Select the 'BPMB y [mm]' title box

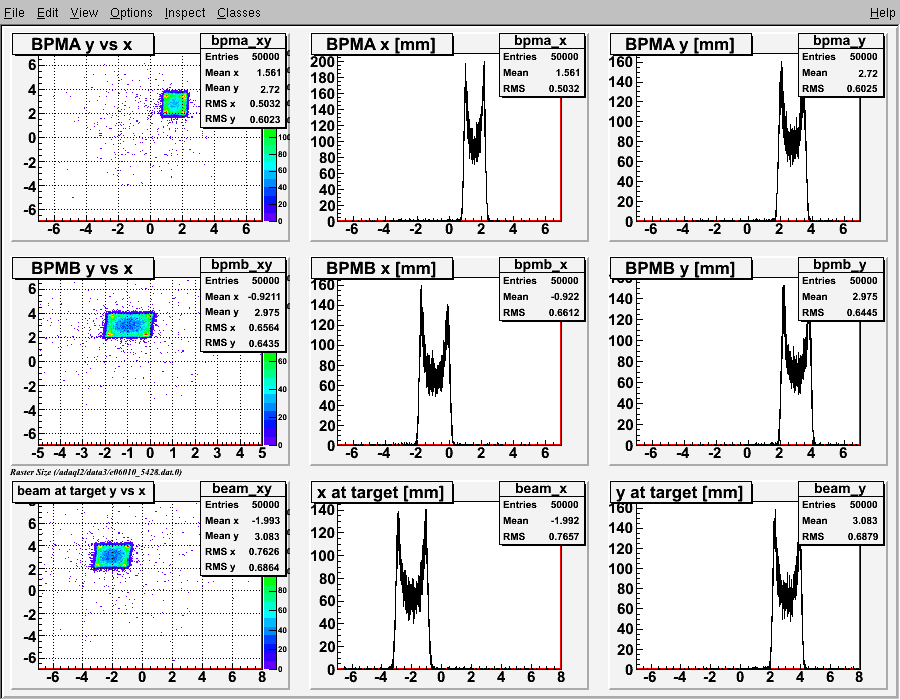tap(681, 268)
